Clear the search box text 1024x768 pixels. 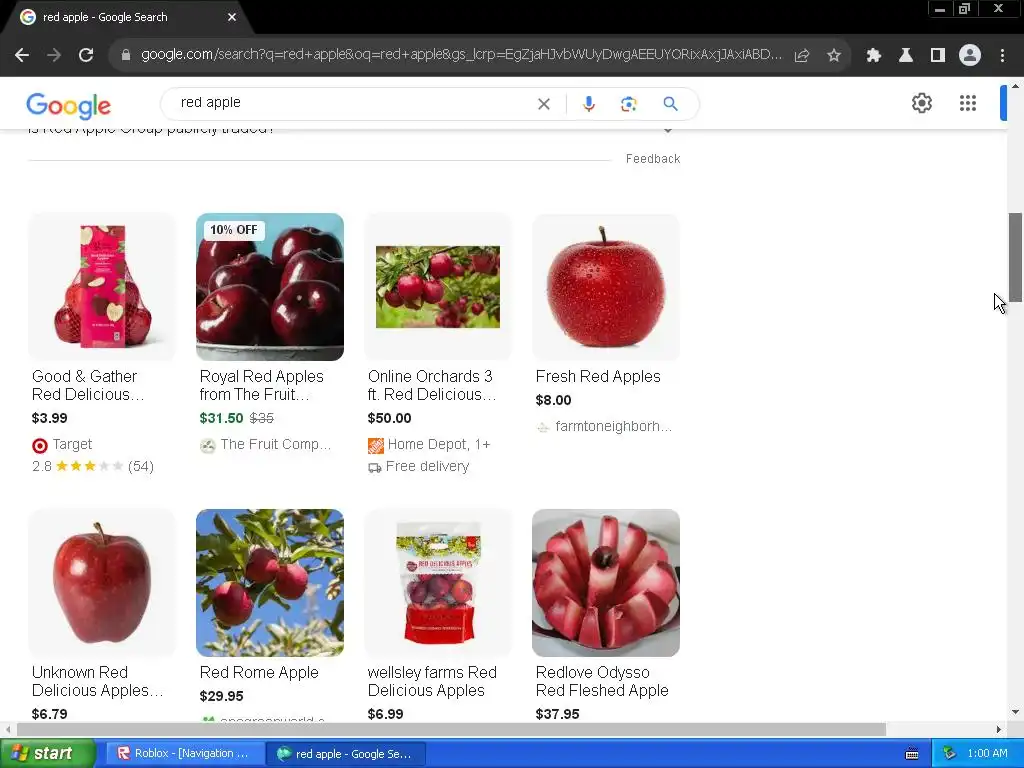click(543, 104)
